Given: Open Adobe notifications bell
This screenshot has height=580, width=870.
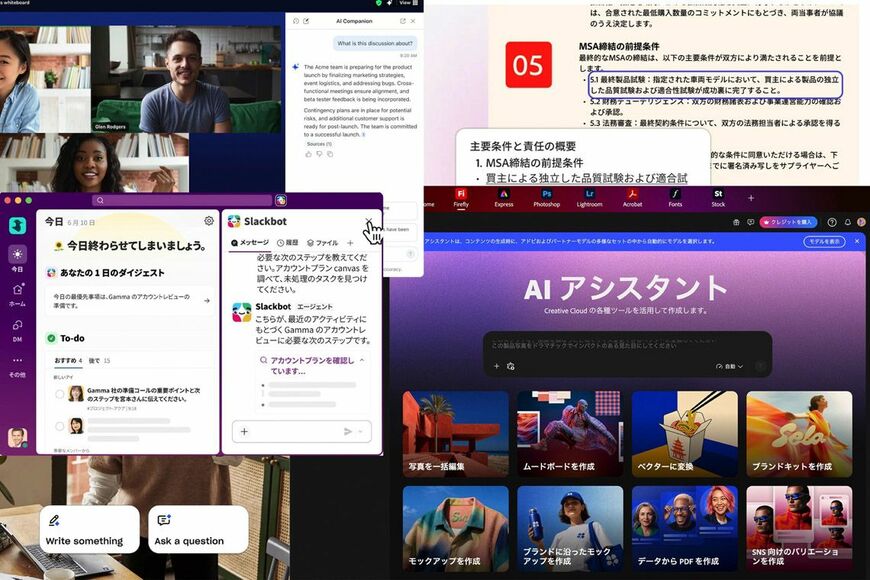Looking at the screenshot, I should [x=847, y=222].
